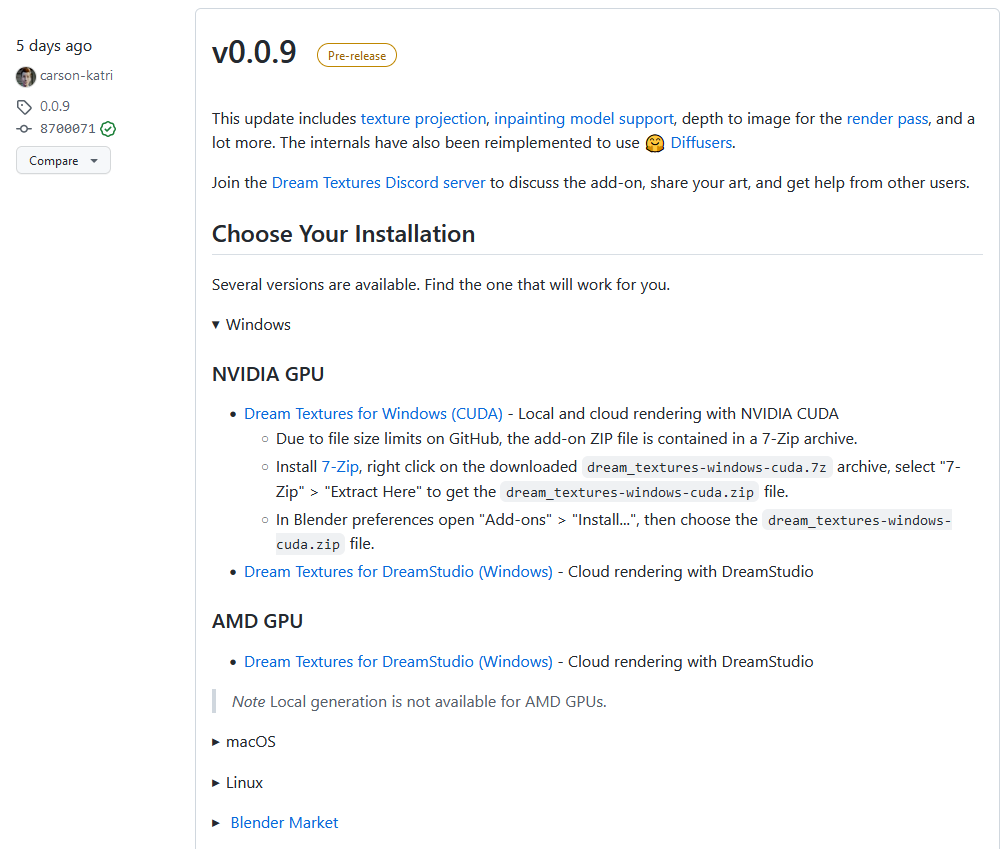This screenshot has height=849, width=1000.
Task: Click the Pre-release badge
Action: [x=357, y=56]
